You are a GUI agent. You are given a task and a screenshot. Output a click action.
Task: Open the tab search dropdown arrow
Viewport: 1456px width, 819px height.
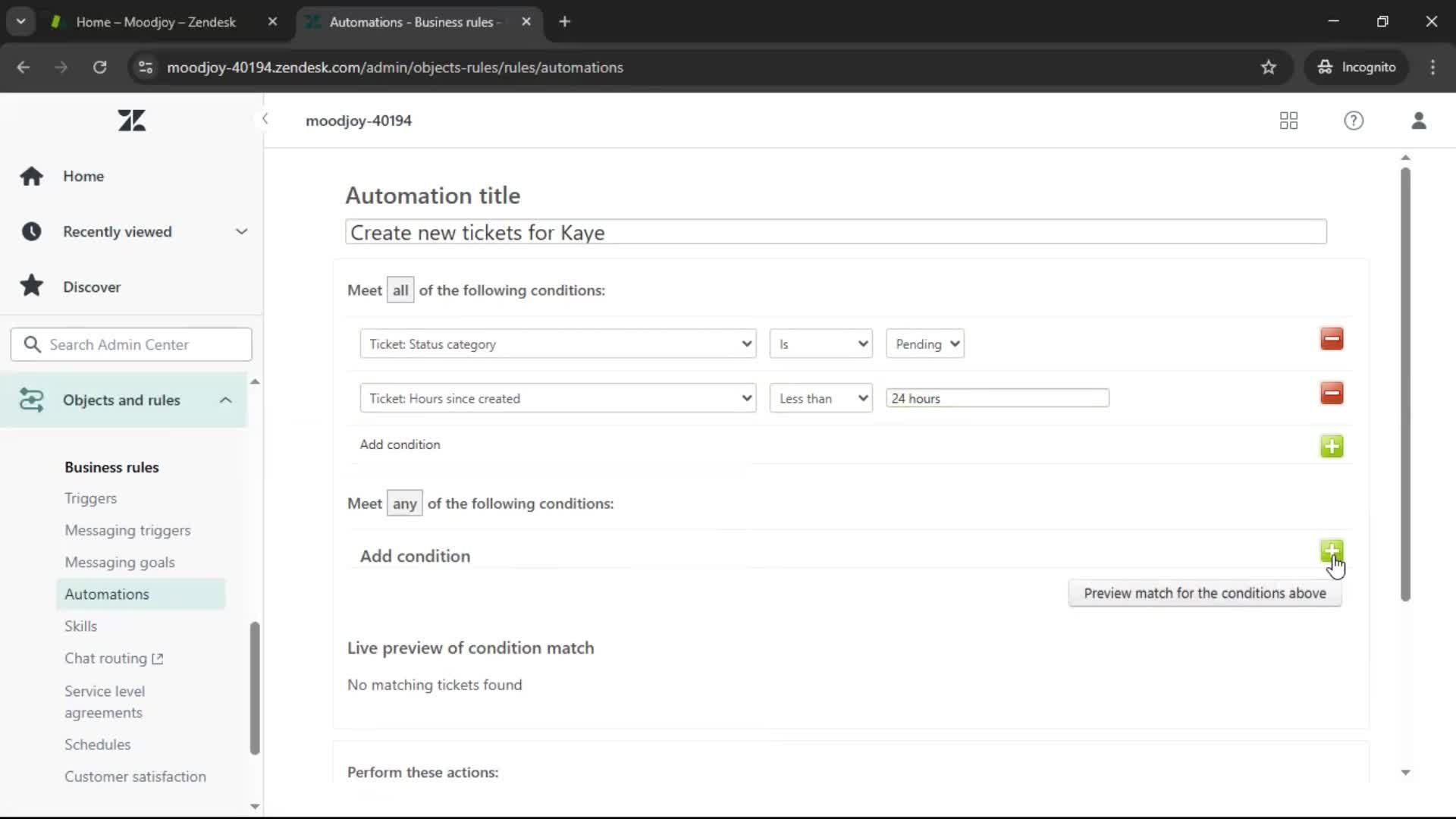(20, 22)
